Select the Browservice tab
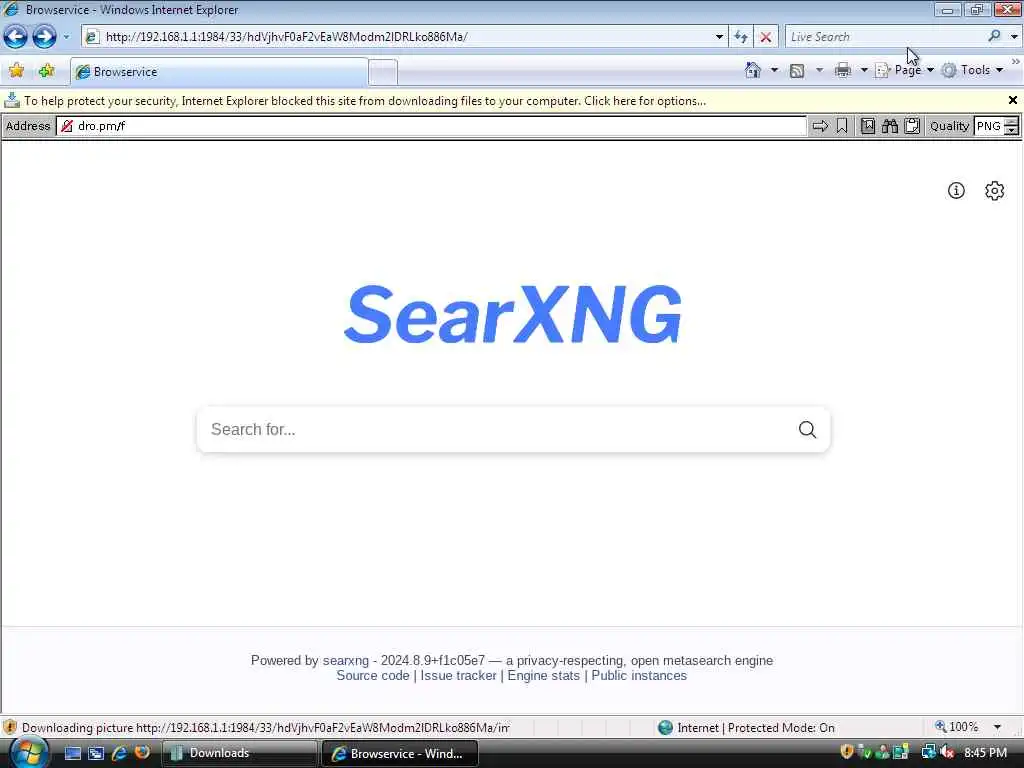The height and width of the screenshot is (768, 1024). click(218, 72)
